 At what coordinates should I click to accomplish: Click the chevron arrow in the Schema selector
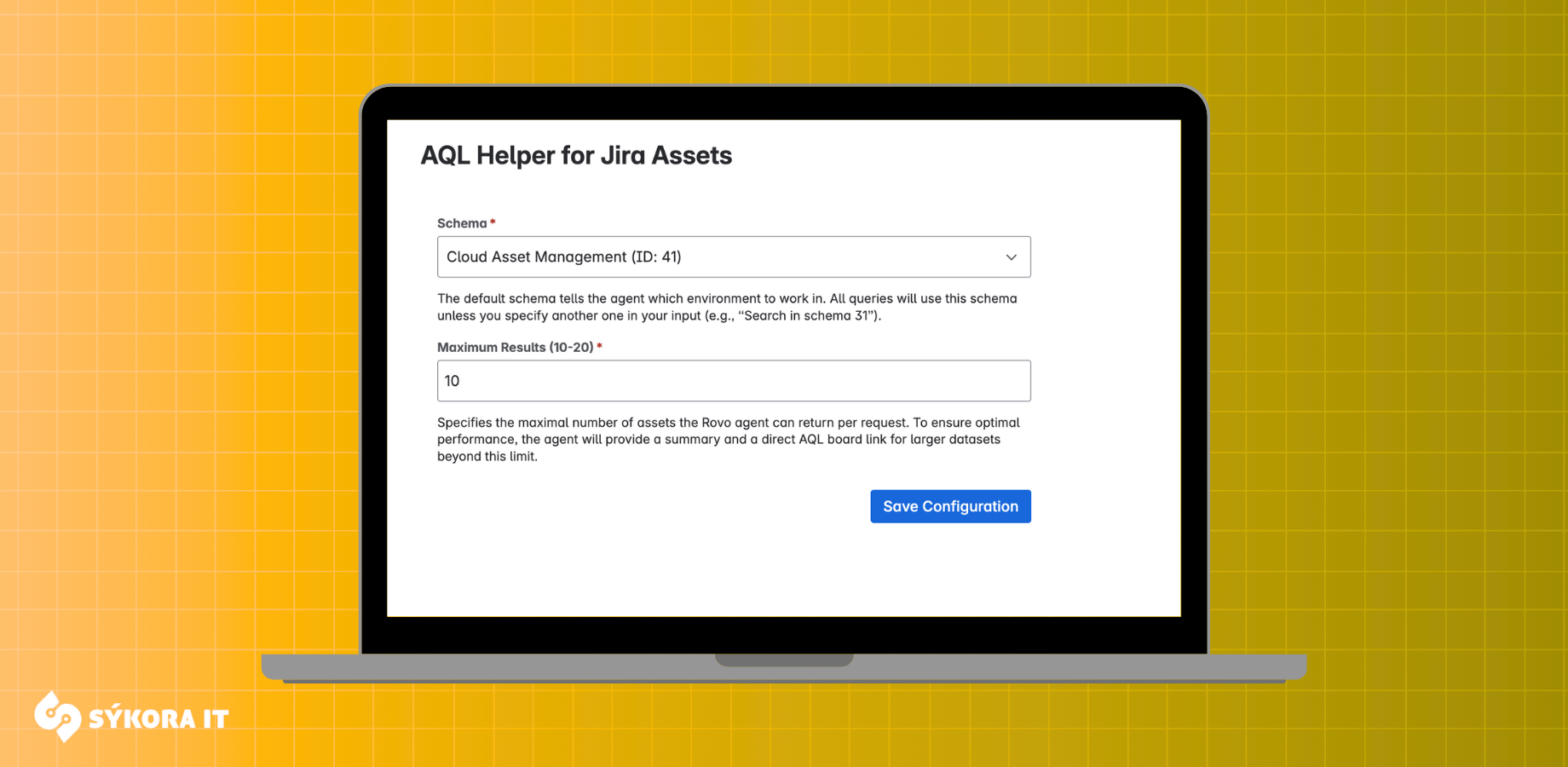(1012, 257)
